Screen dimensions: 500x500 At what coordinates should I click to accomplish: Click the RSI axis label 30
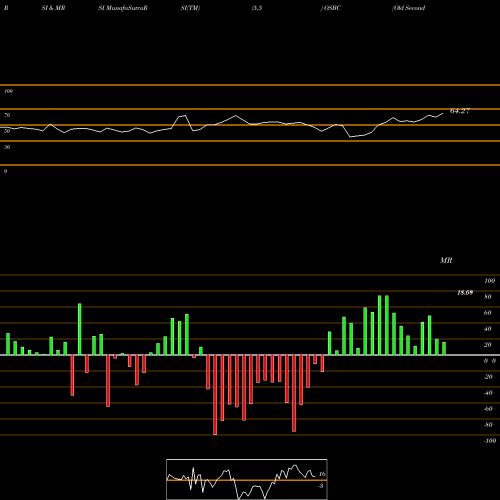(x=7, y=147)
